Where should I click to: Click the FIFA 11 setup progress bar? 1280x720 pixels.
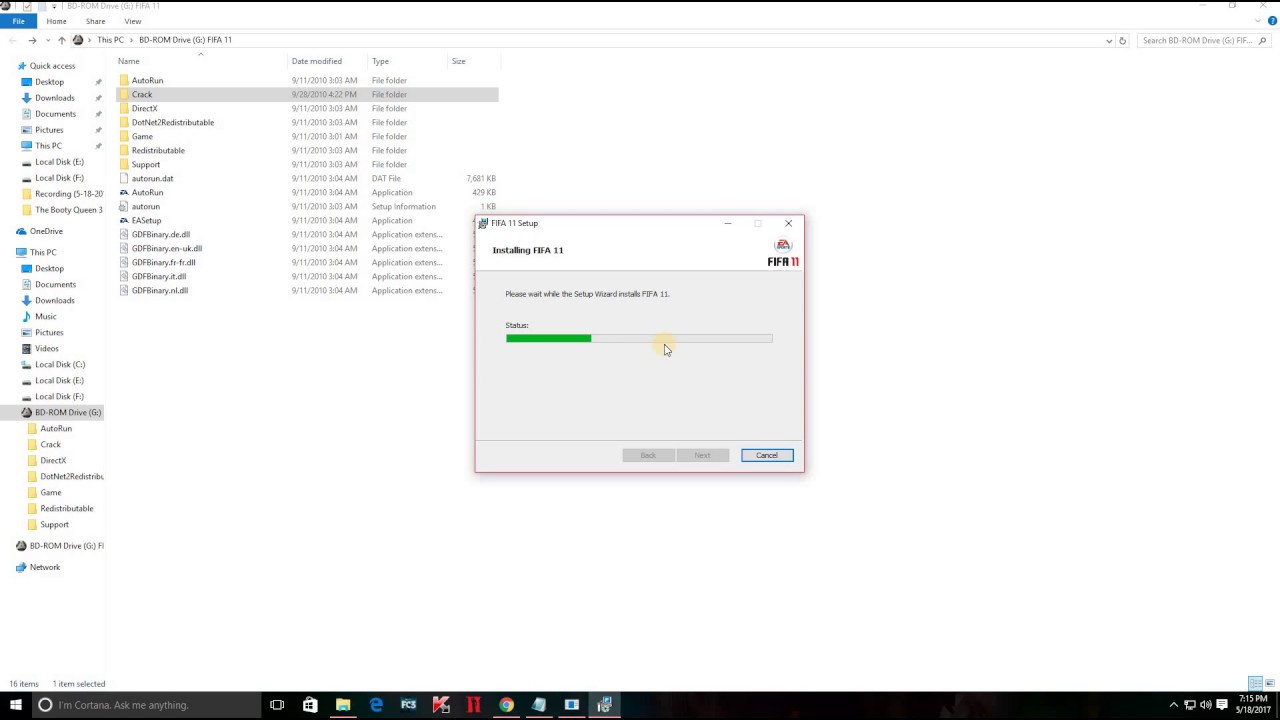tap(639, 338)
